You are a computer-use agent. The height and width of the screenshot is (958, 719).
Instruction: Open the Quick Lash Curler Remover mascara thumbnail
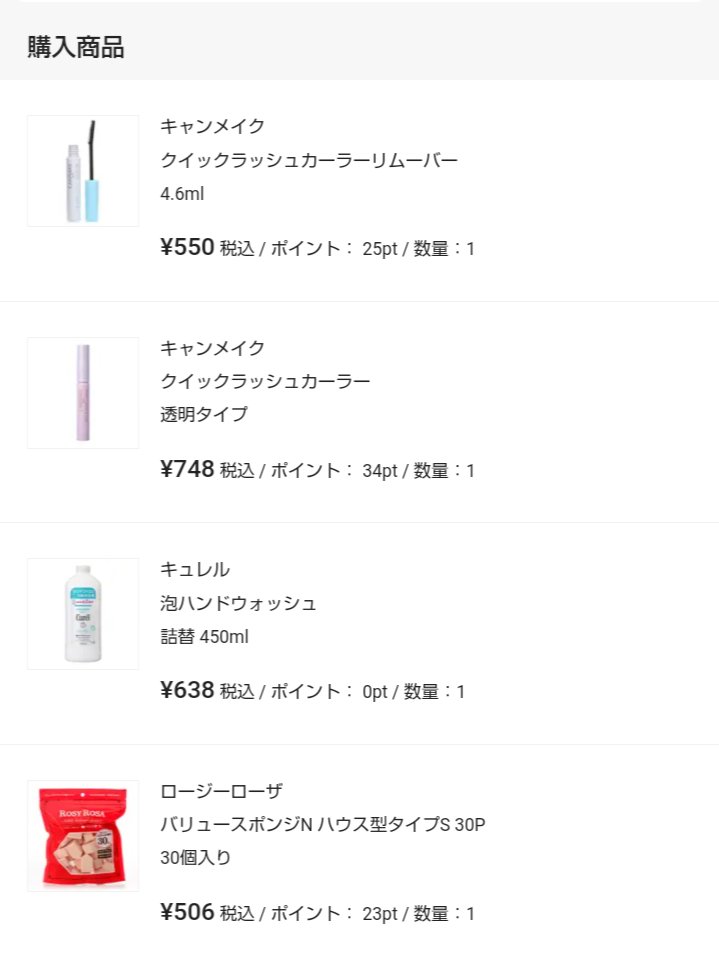[x=83, y=171]
